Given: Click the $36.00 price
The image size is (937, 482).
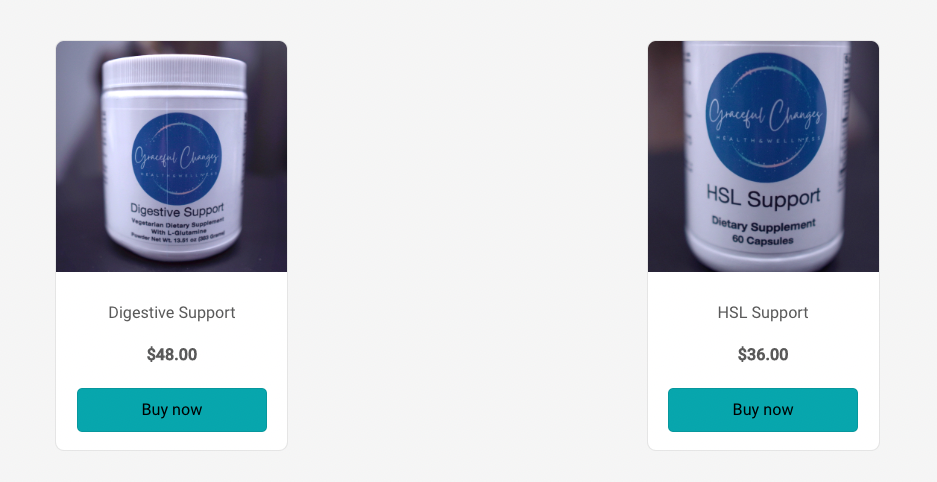Looking at the screenshot, I should [x=763, y=354].
